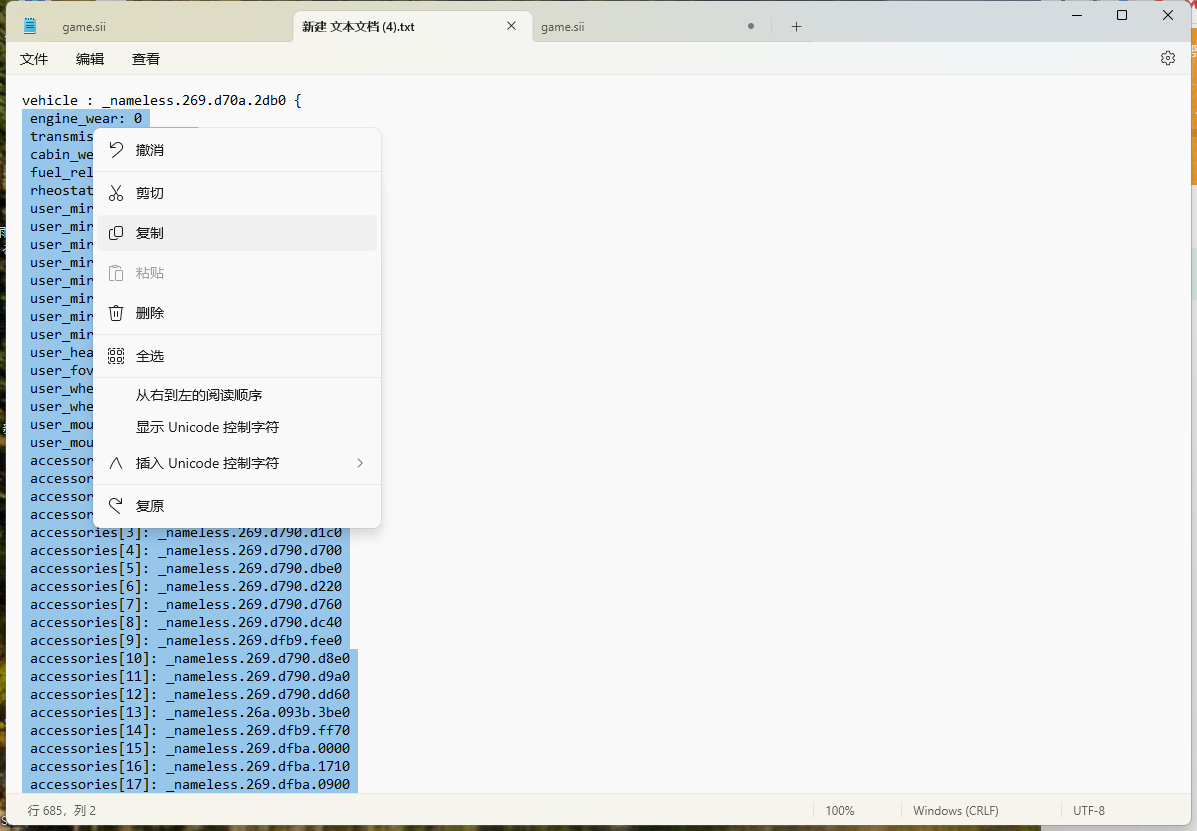Click the caret icon beside 插入 Unicode 控制字符
This screenshot has width=1197, height=831.
(x=116, y=463)
